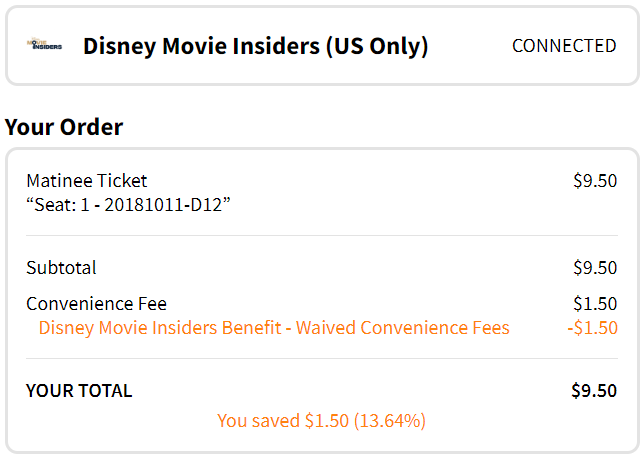Select the Disney Movie Insiders (US Only) title

click(x=255, y=46)
